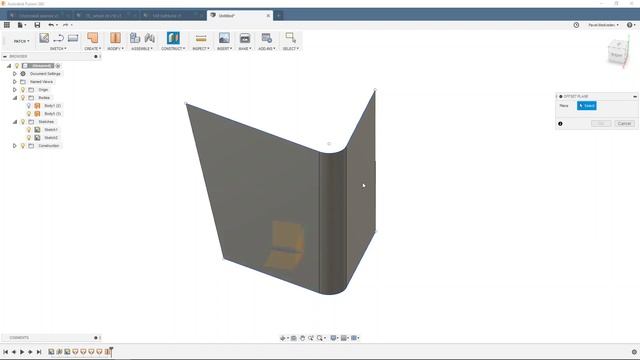
Task: Open the Viewports layout icon
Action: pyautogui.click(x=354, y=338)
